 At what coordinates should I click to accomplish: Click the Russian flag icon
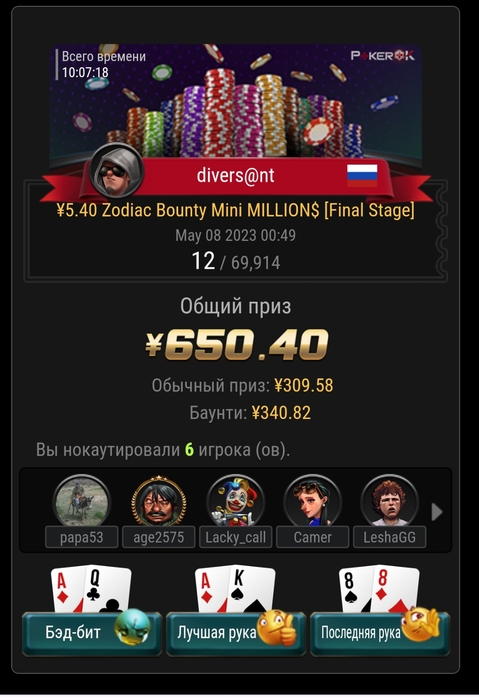pyautogui.click(x=362, y=175)
